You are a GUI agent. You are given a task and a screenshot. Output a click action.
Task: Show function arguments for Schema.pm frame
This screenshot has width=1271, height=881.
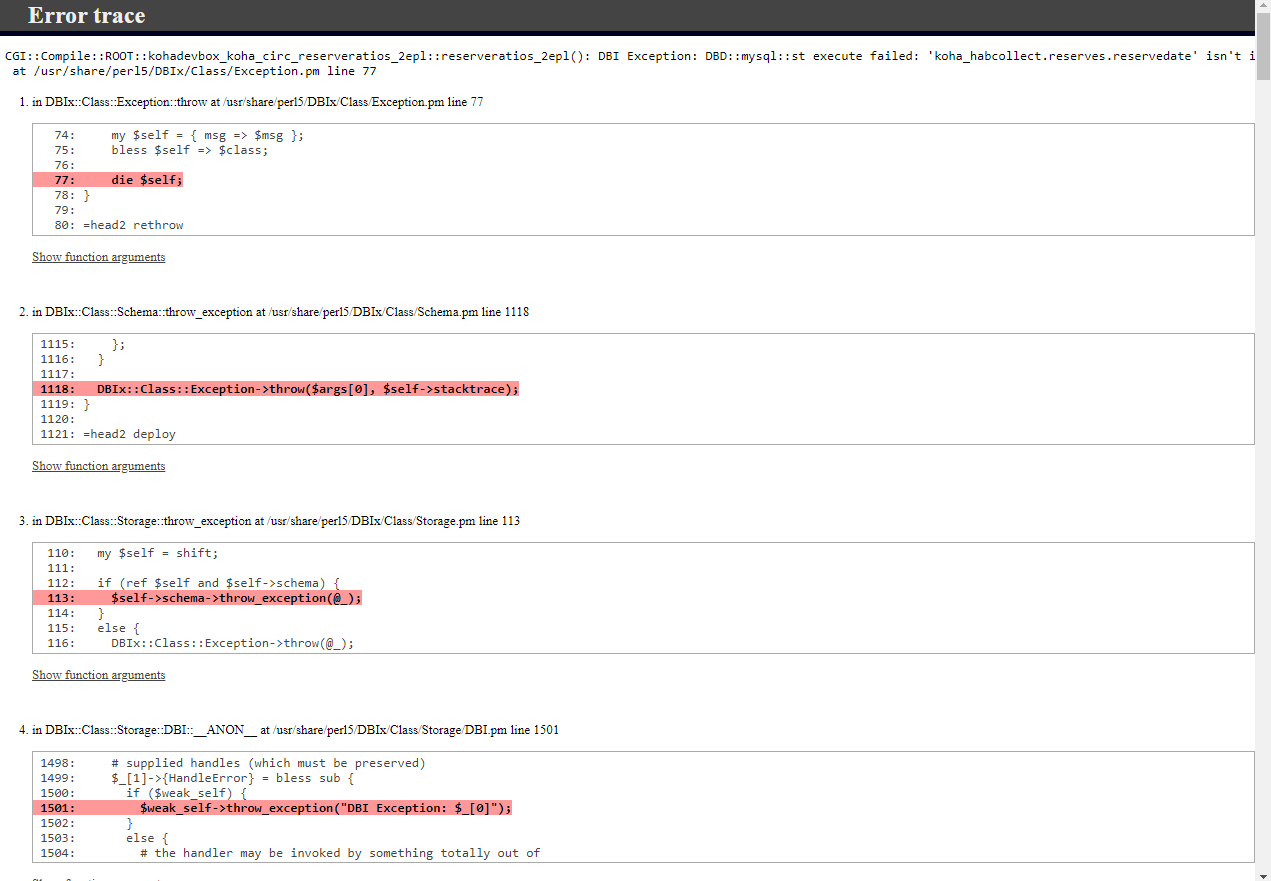pyautogui.click(x=98, y=466)
